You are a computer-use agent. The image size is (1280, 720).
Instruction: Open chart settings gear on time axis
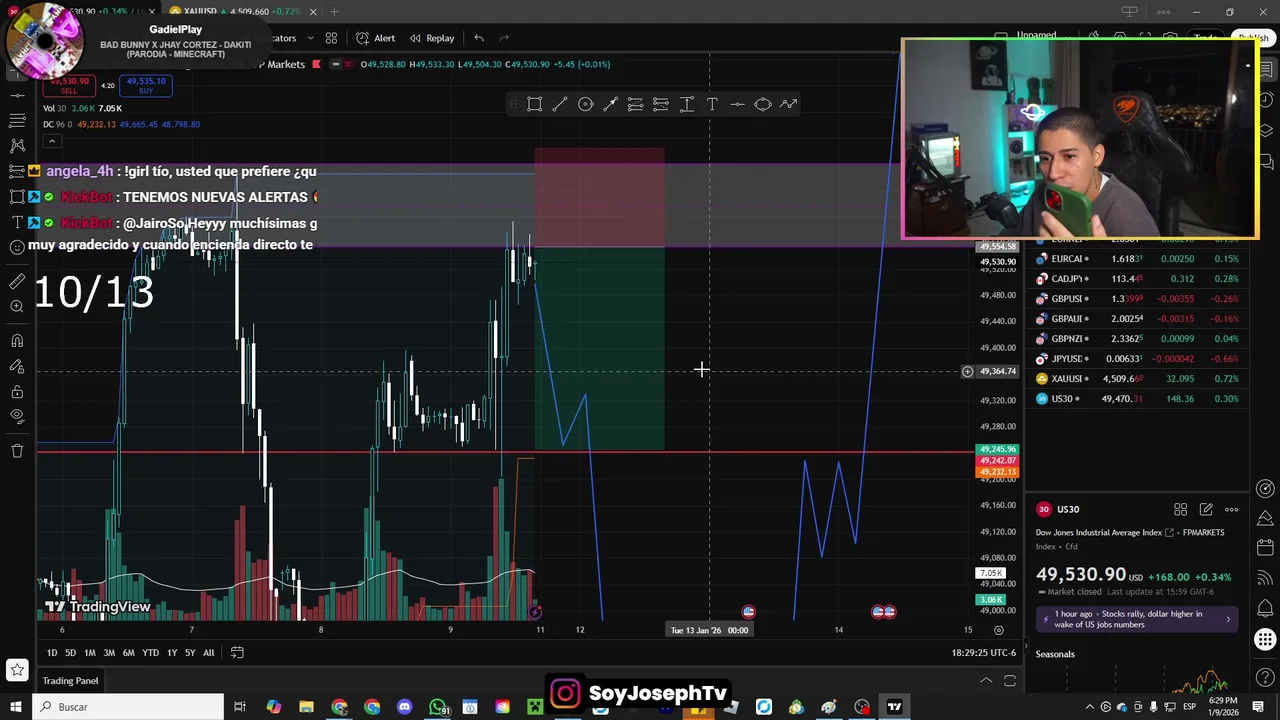pos(998,630)
